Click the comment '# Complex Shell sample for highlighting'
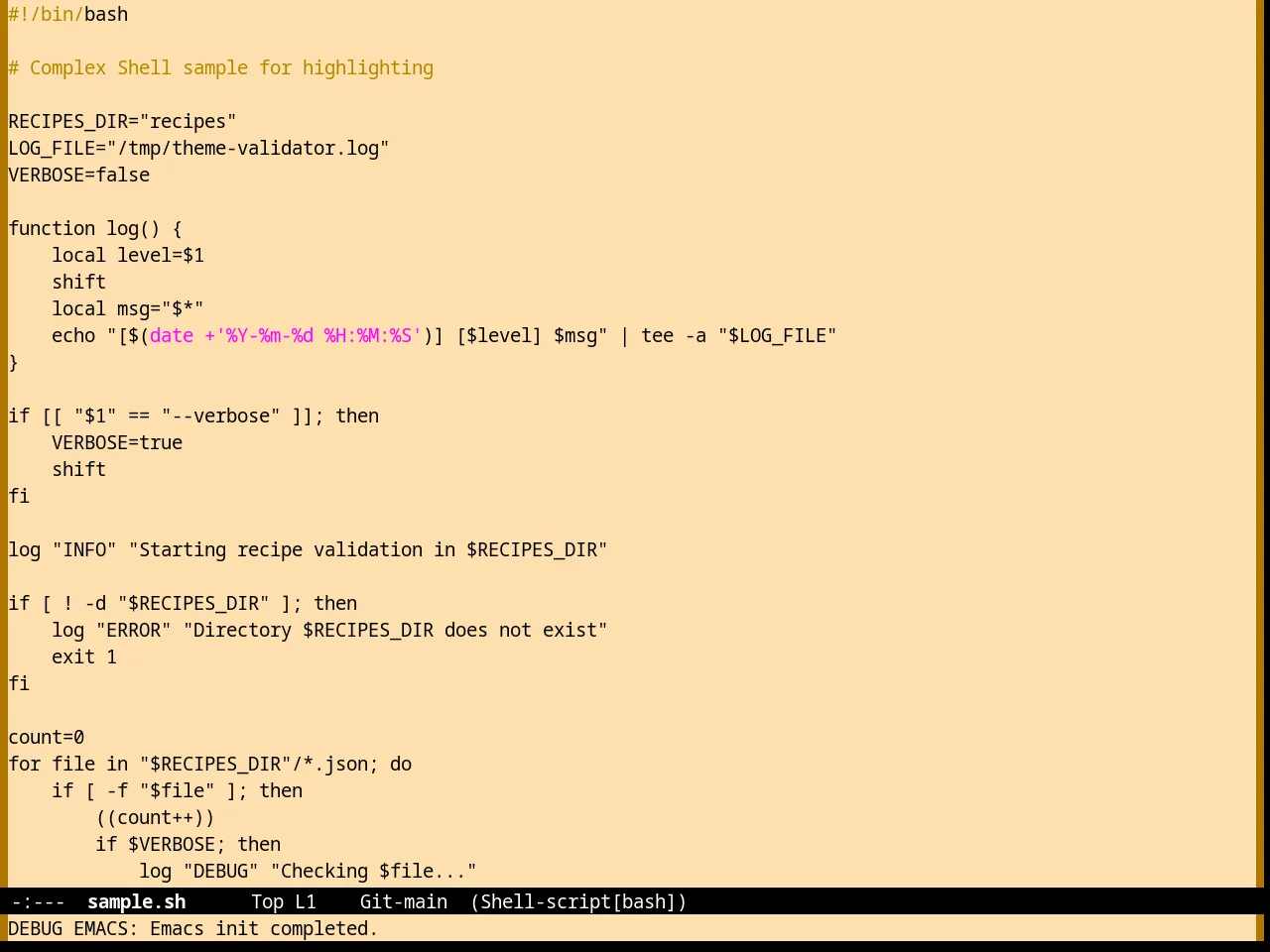1270x952 pixels. coord(221,67)
